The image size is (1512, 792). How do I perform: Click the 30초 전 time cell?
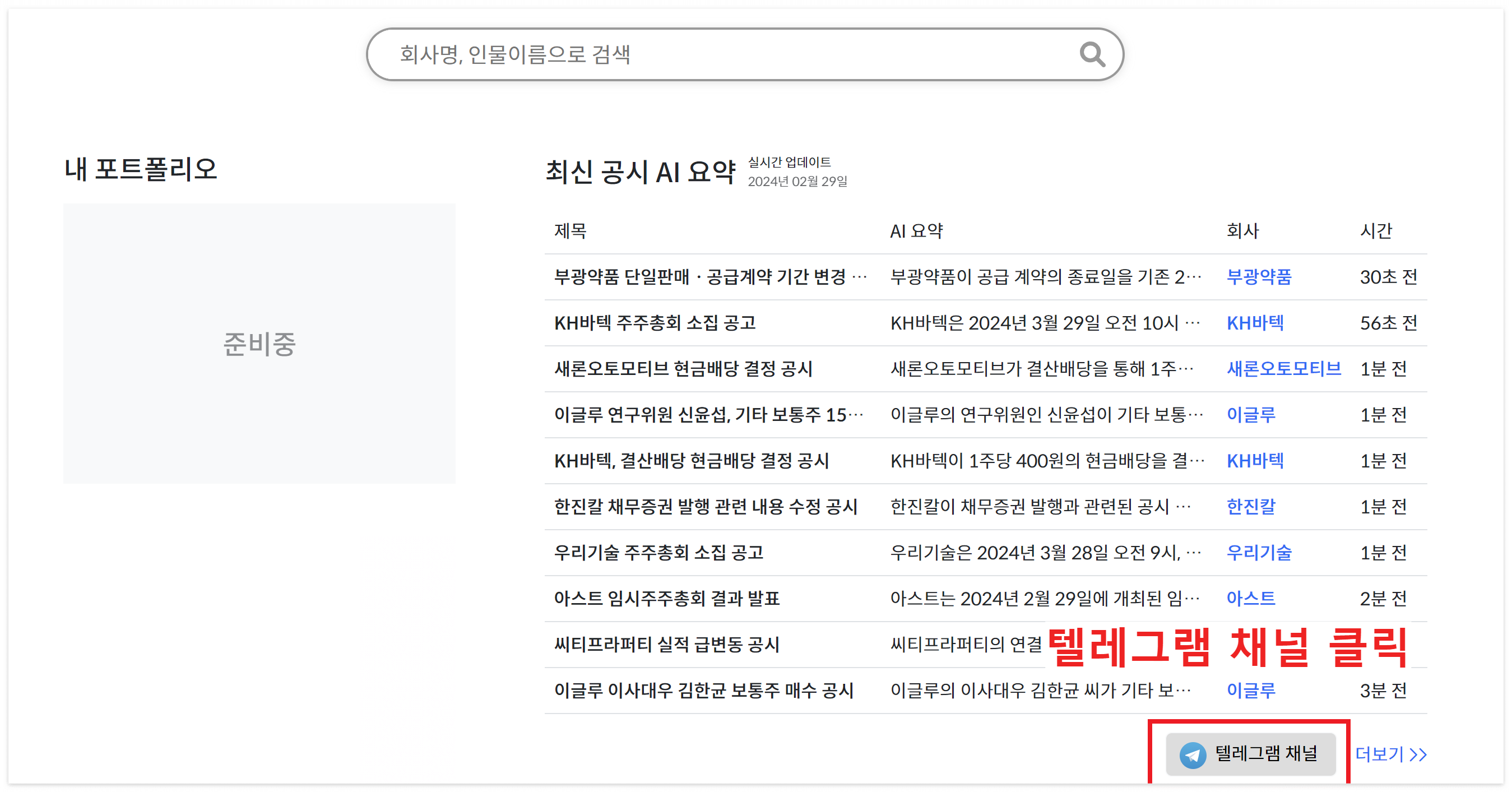click(x=1389, y=276)
